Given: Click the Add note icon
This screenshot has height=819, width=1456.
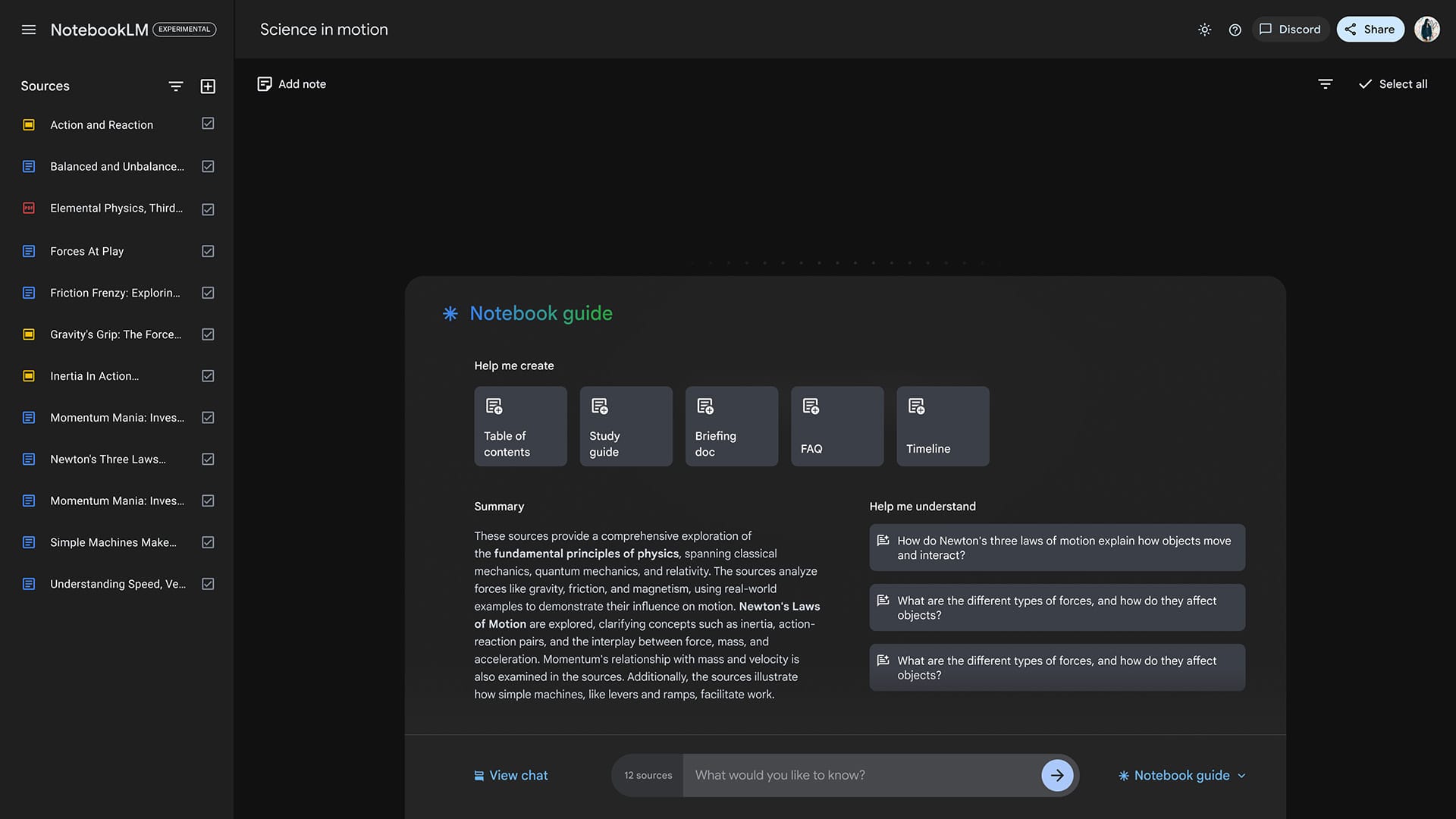Looking at the screenshot, I should pyautogui.click(x=263, y=84).
